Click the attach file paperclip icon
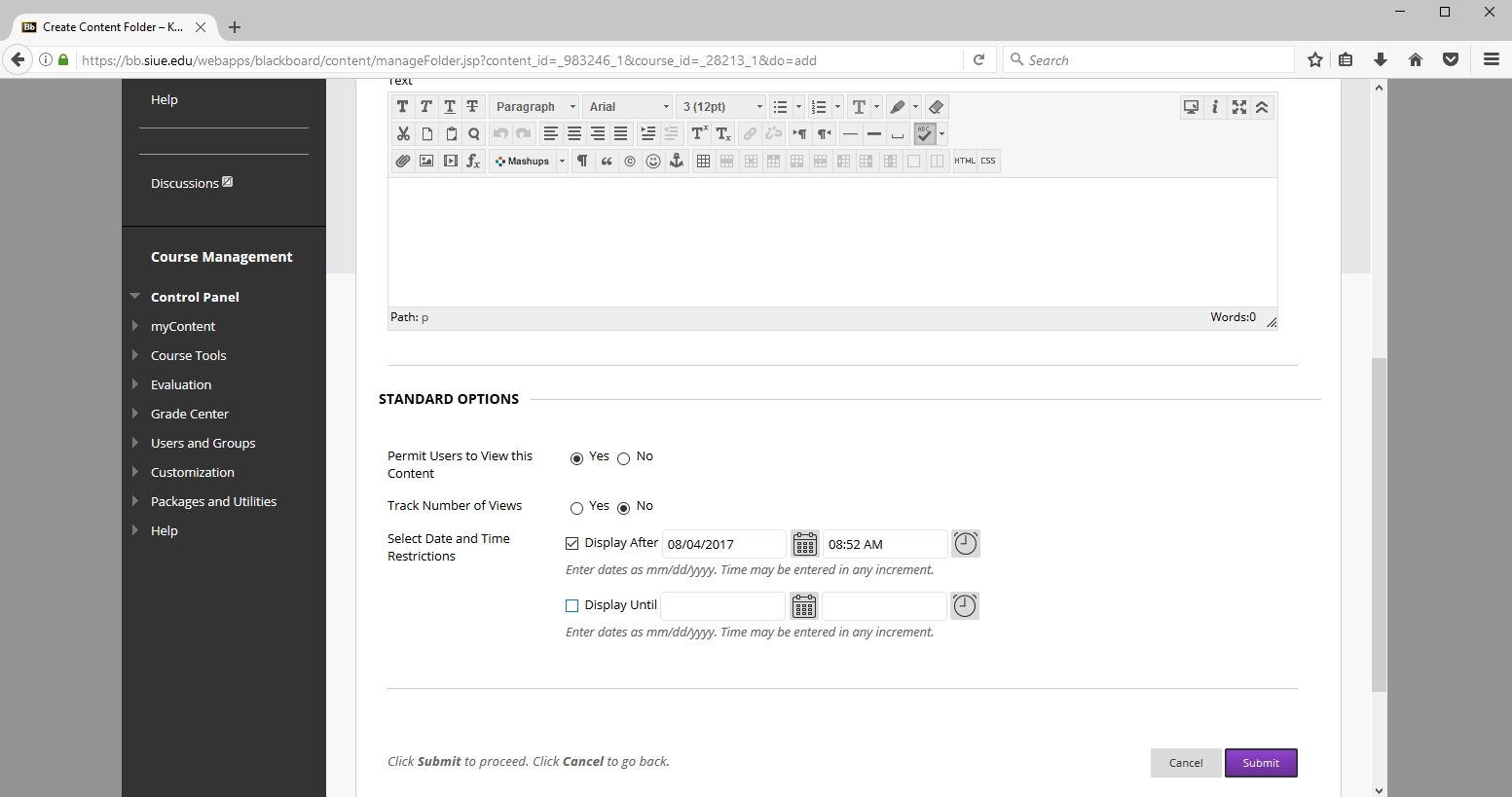Image resolution: width=1512 pixels, height=797 pixels. (403, 162)
